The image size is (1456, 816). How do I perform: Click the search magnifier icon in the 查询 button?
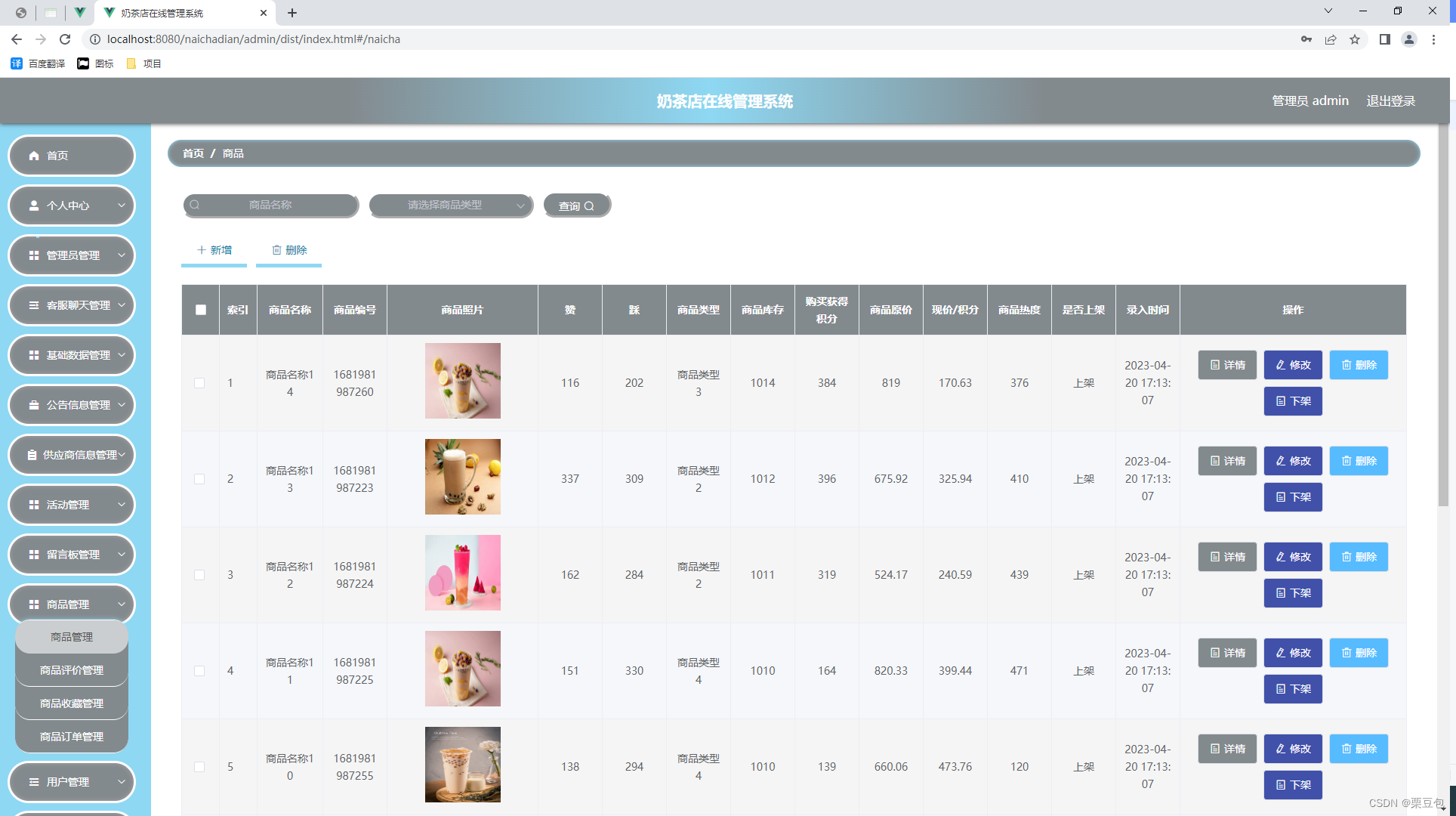[x=589, y=206]
